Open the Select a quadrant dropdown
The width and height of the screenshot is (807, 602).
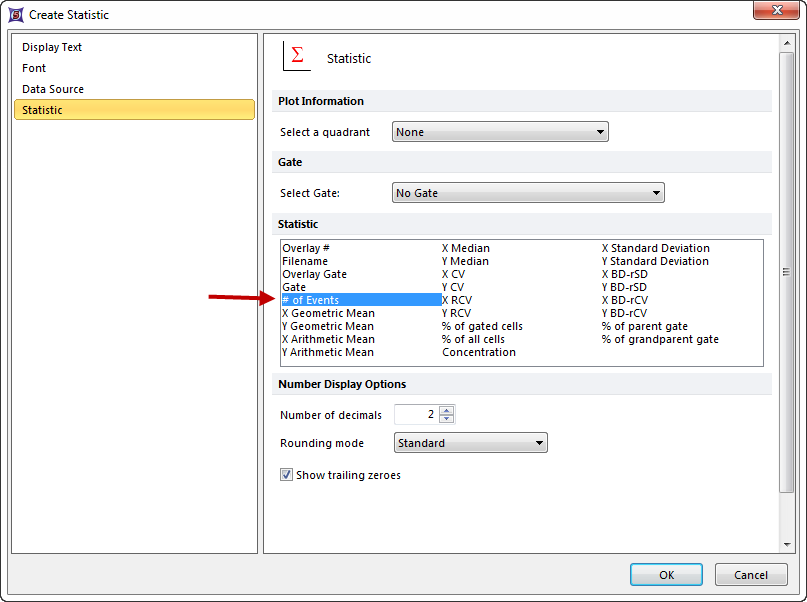pyautogui.click(x=500, y=132)
